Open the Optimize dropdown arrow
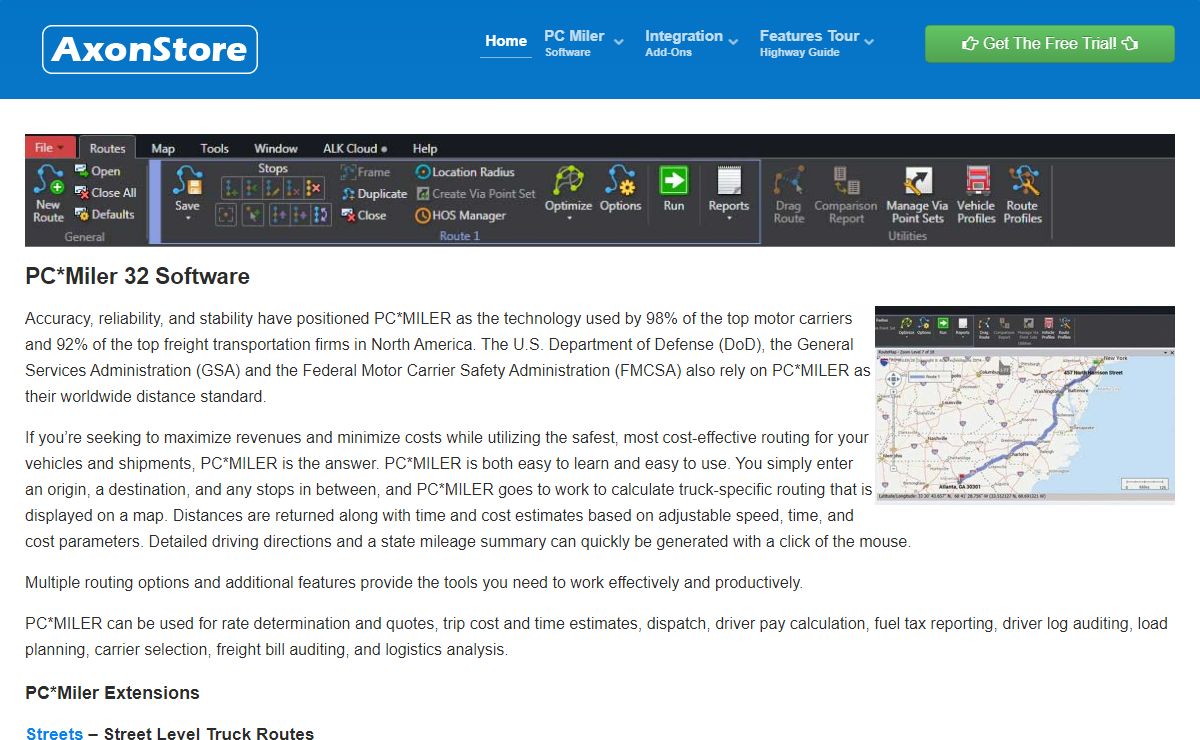The width and height of the screenshot is (1200, 740). (568, 218)
